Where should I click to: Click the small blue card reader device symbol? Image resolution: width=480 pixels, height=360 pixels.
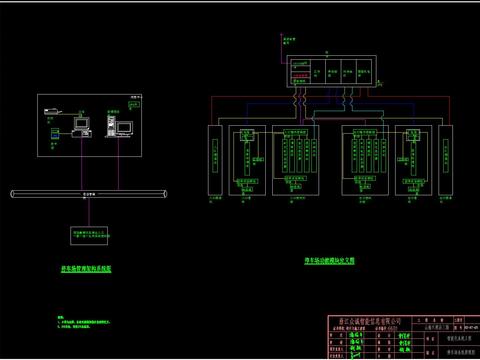click(x=55, y=134)
